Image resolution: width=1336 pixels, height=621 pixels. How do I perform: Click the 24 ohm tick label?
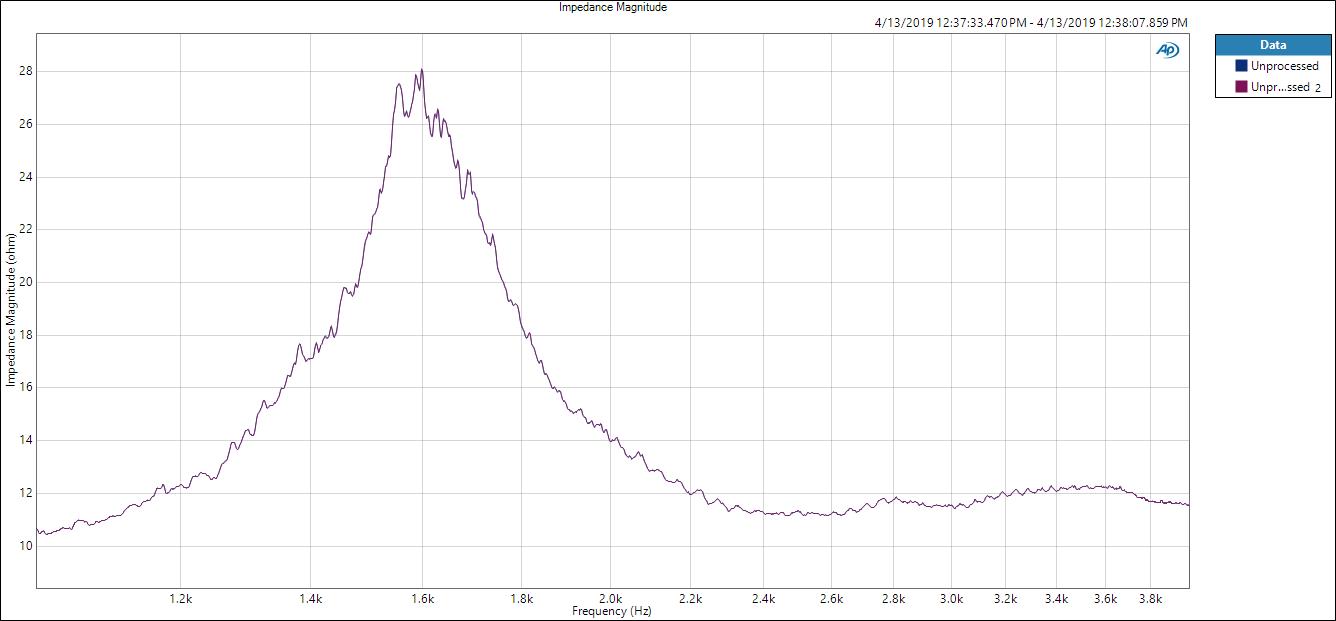click(26, 177)
